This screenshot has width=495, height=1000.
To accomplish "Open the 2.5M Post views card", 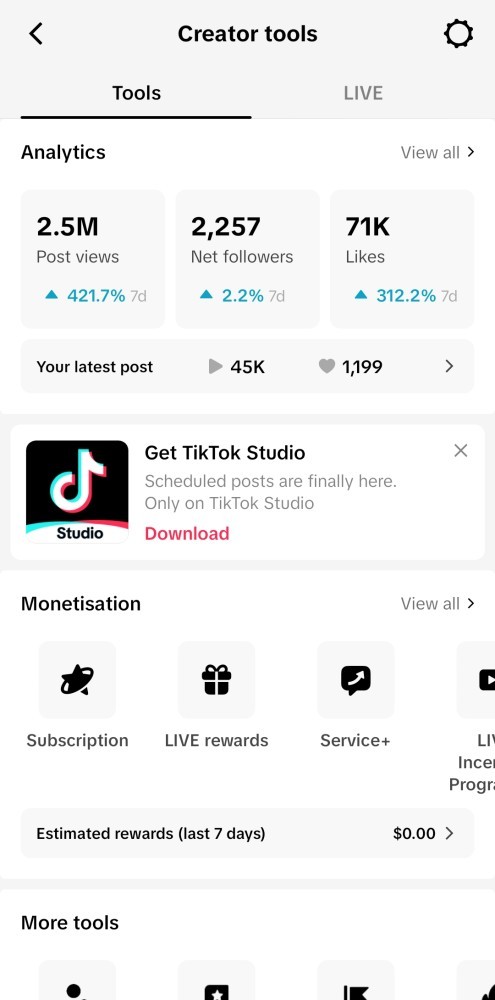I will (93, 259).
